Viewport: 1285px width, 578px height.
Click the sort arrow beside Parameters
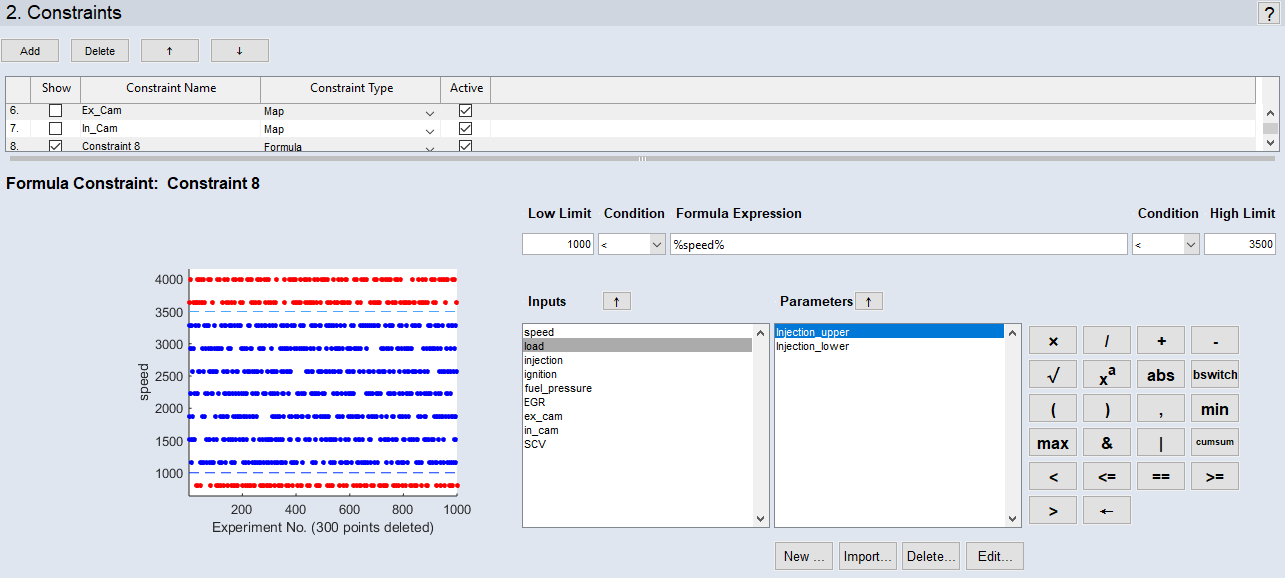tap(868, 301)
